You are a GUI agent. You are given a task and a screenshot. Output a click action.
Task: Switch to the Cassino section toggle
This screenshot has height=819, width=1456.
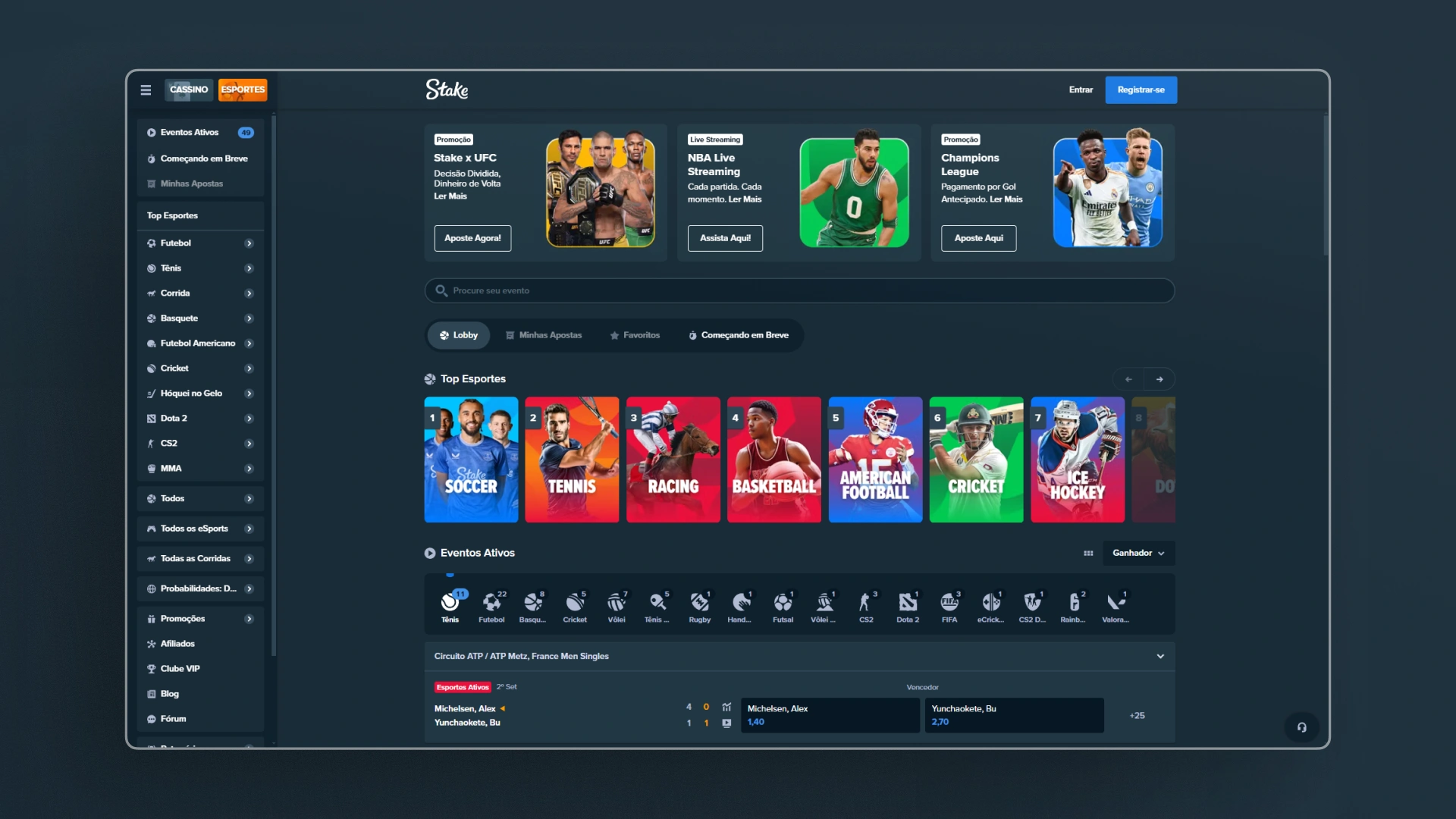tap(189, 90)
